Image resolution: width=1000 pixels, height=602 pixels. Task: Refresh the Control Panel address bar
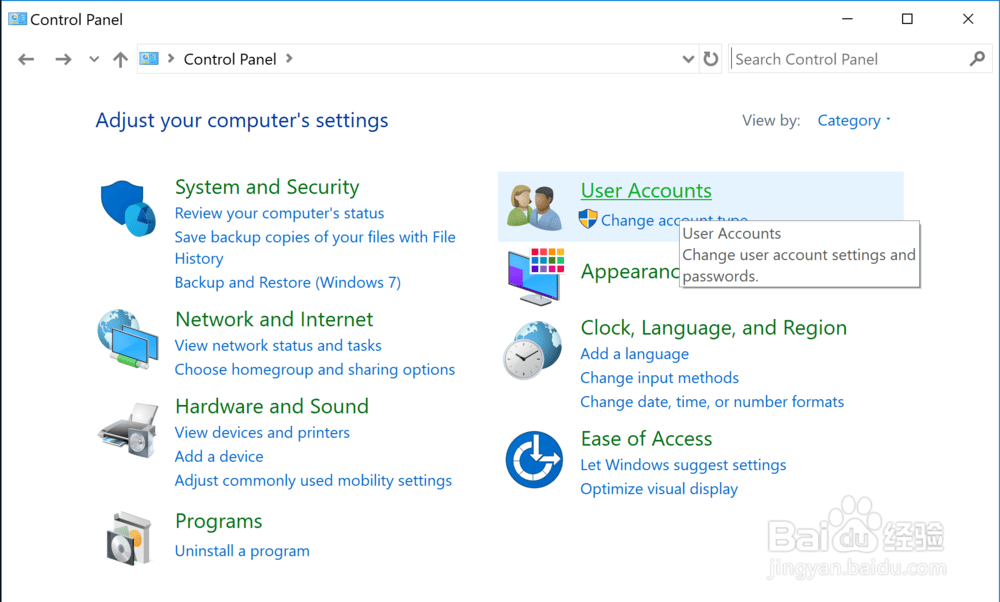(711, 59)
